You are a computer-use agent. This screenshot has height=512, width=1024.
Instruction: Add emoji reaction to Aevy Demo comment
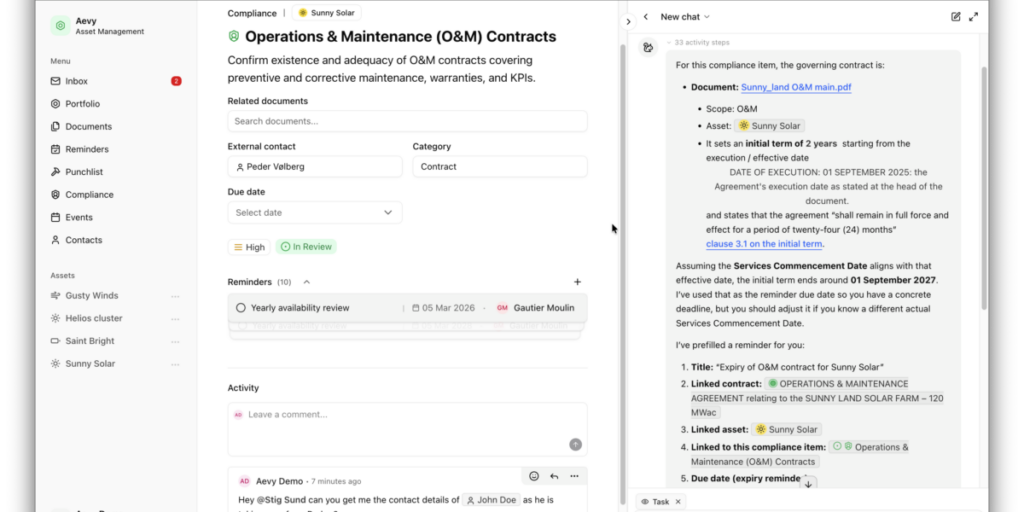(534, 476)
